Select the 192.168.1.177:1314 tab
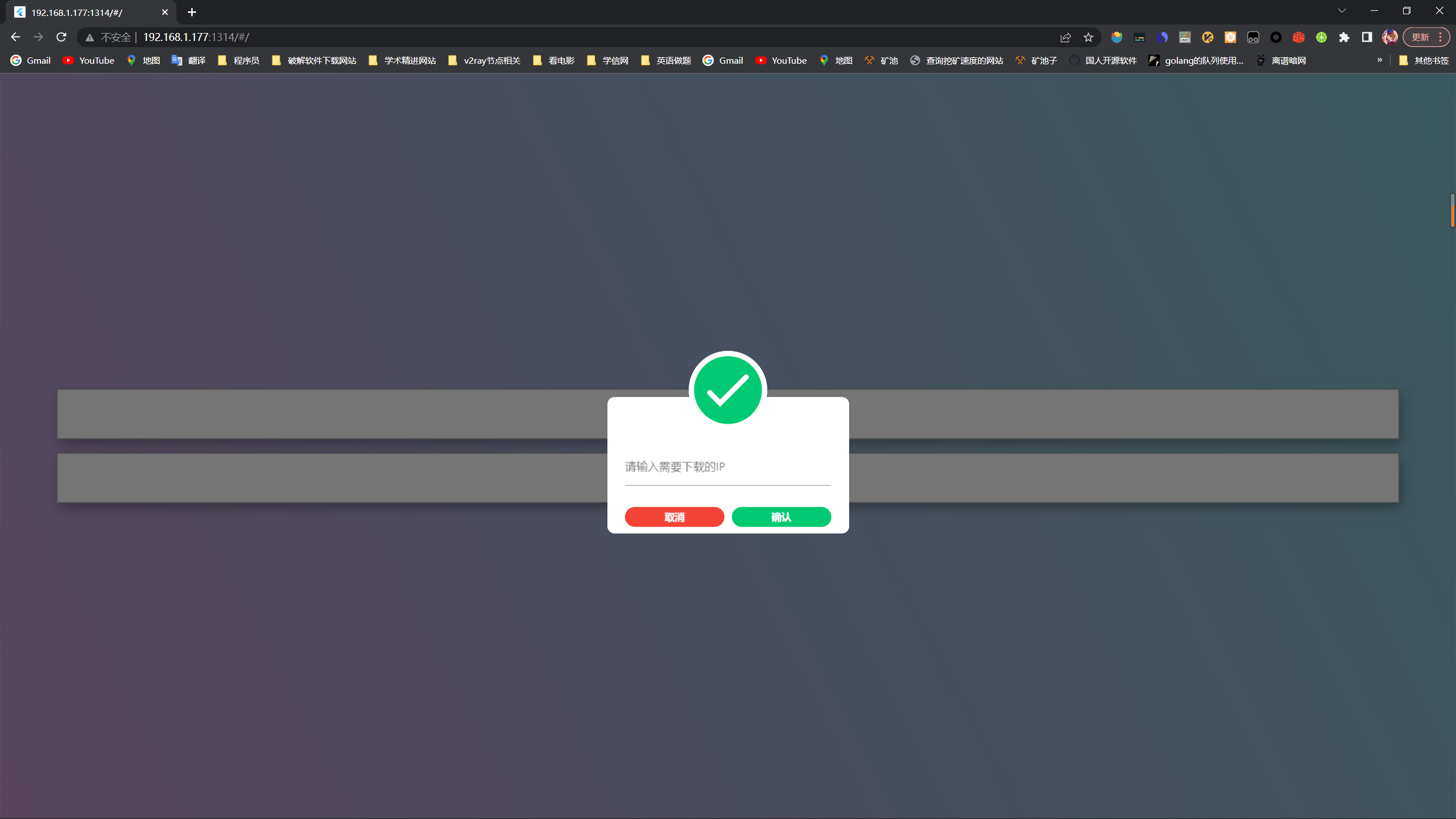The width and height of the screenshot is (1456, 819). click(x=85, y=12)
